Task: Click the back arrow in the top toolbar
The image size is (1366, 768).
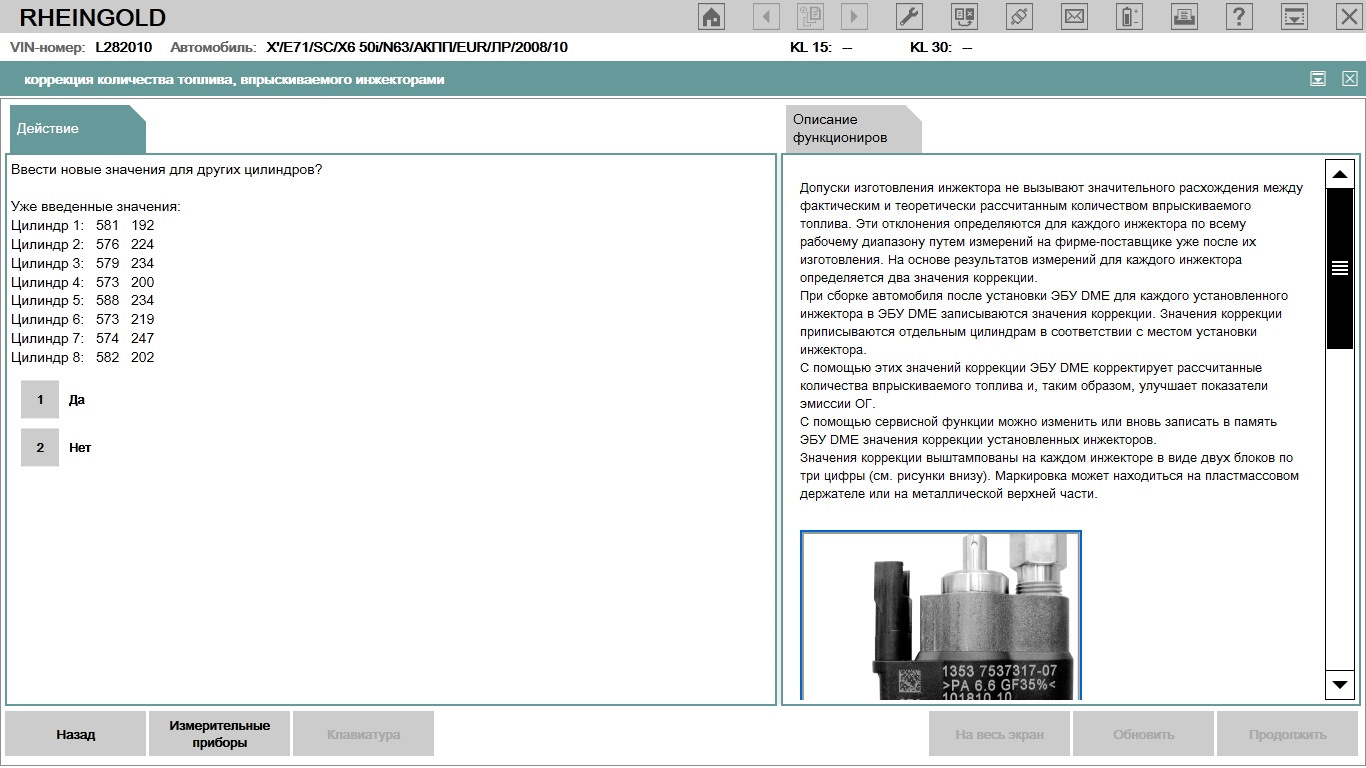Action: [x=766, y=16]
